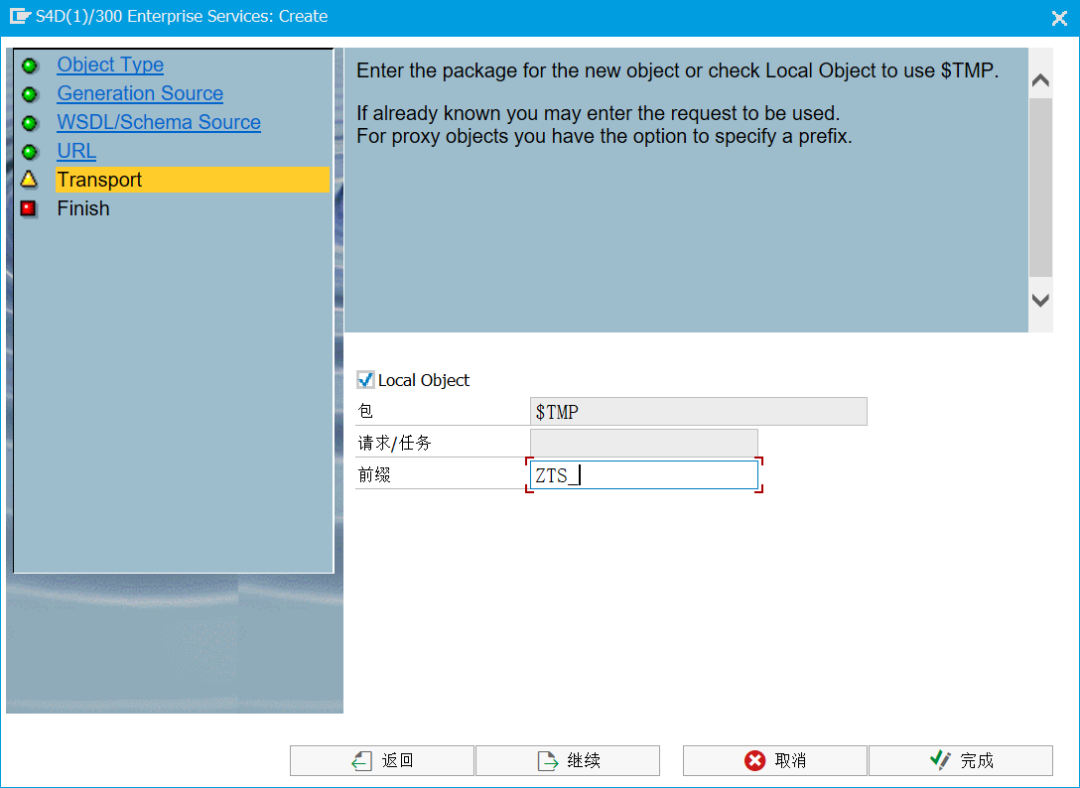Click yellow triangle icon beside Transport

tap(29, 180)
